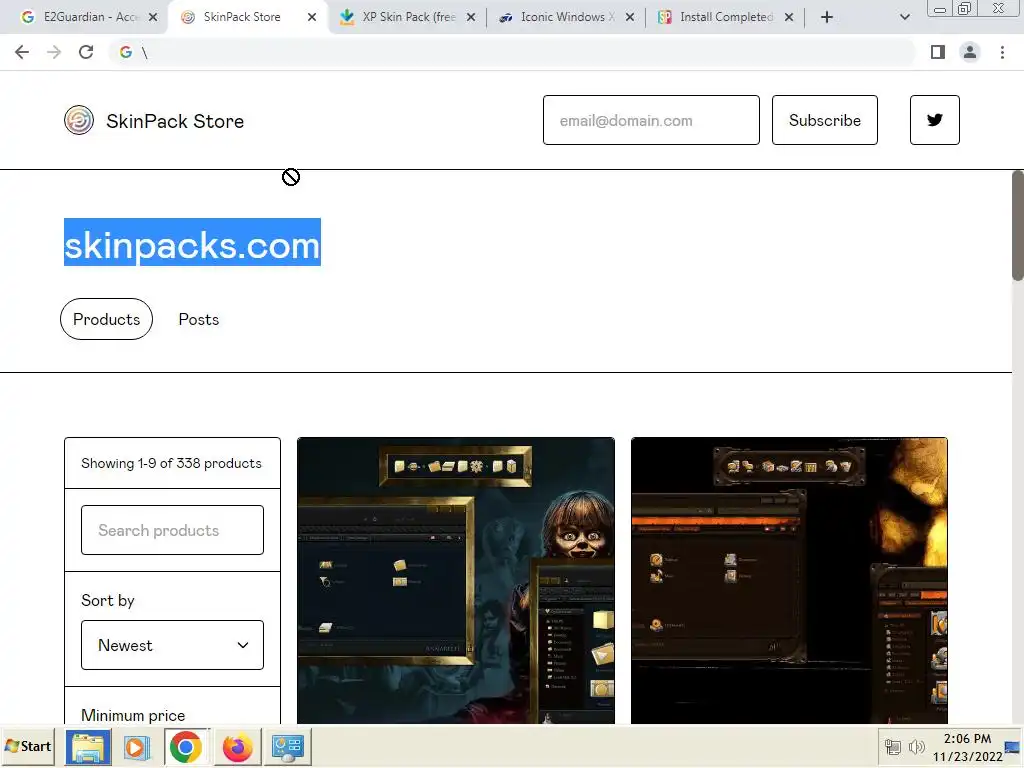Open the Annabelle doll theme product thumbnail
Screen dimensions: 1024x768
pyautogui.click(x=456, y=581)
